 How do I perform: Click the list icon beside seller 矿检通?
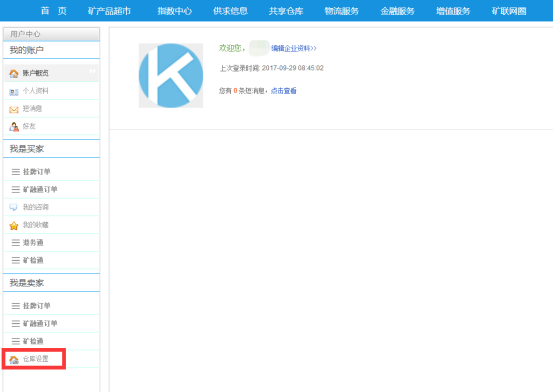pos(16,341)
